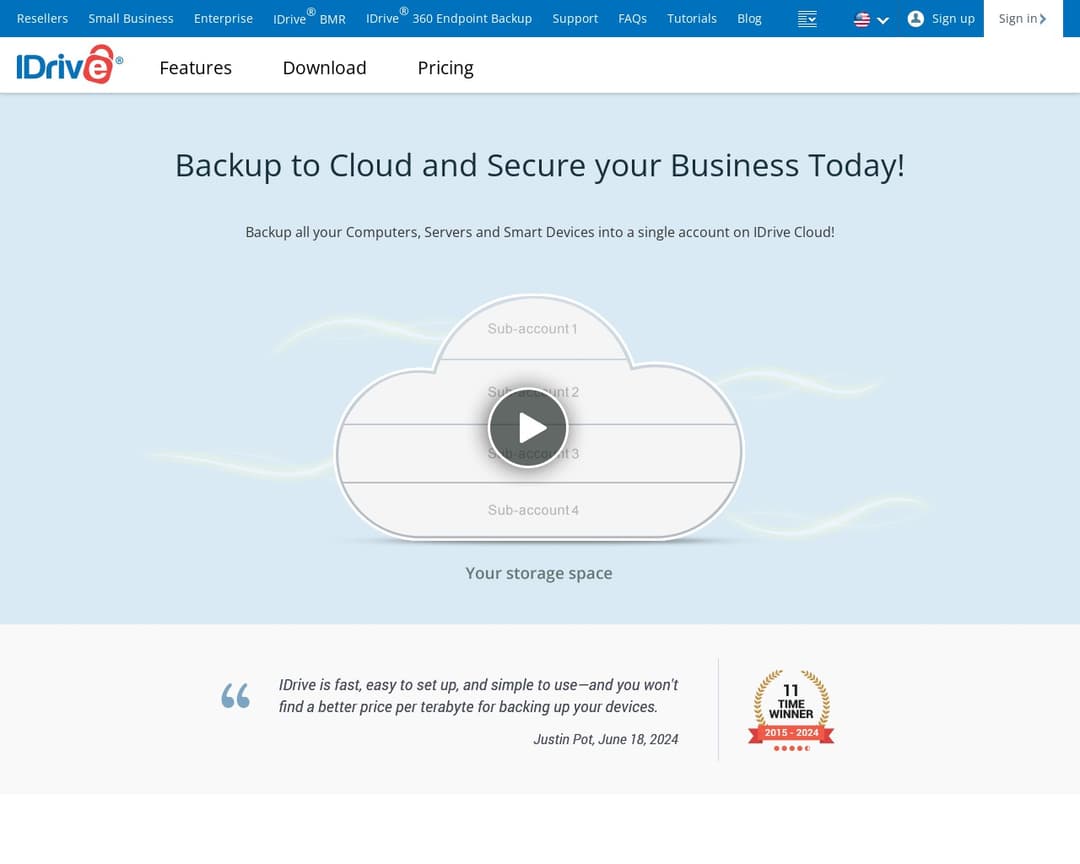
Task: Open IDrive 360 Endpoint Backup
Action: click(448, 17)
